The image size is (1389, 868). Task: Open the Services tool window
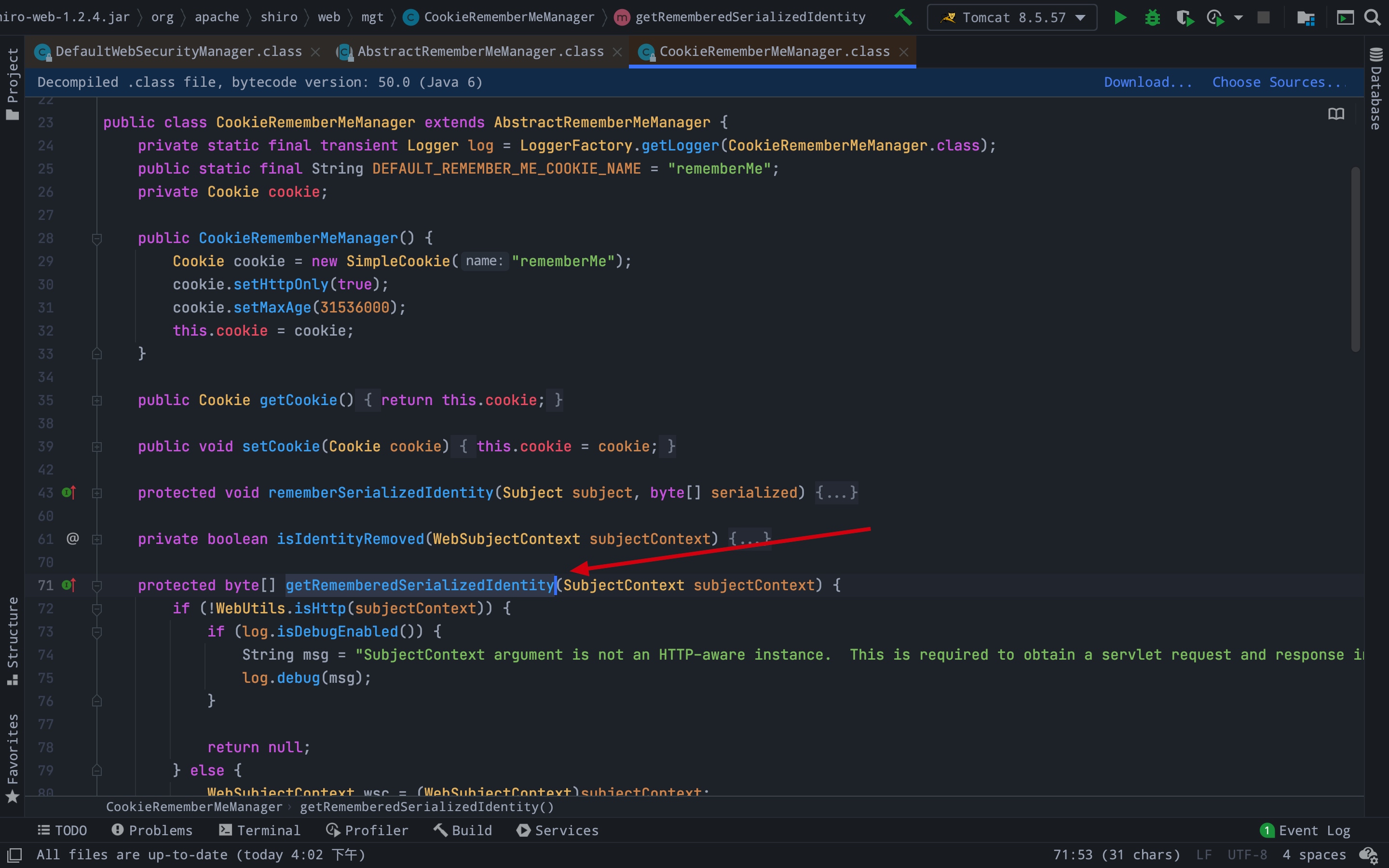point(558,831)
